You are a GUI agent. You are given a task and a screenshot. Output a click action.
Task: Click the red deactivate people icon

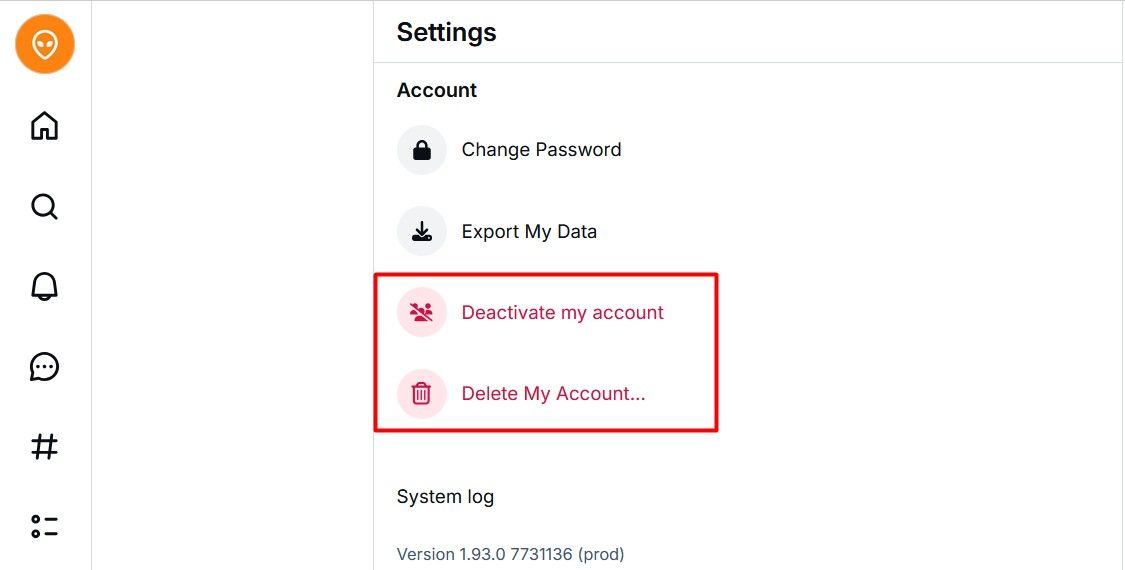pos(422,313)
